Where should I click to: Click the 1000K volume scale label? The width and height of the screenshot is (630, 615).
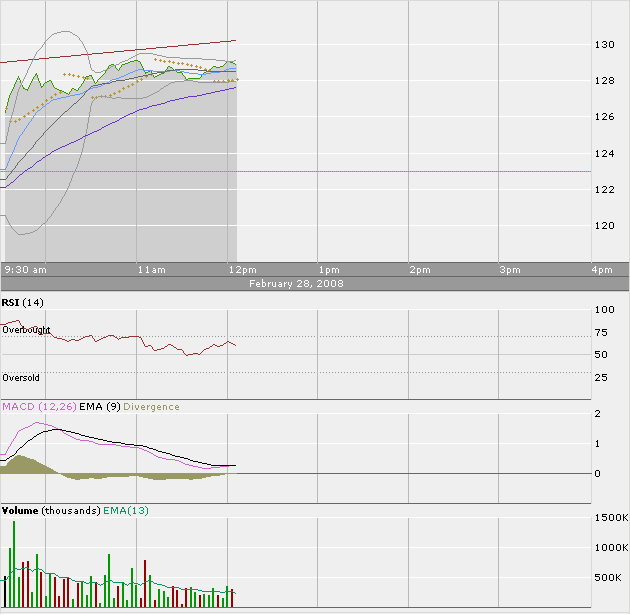point(611,548)
